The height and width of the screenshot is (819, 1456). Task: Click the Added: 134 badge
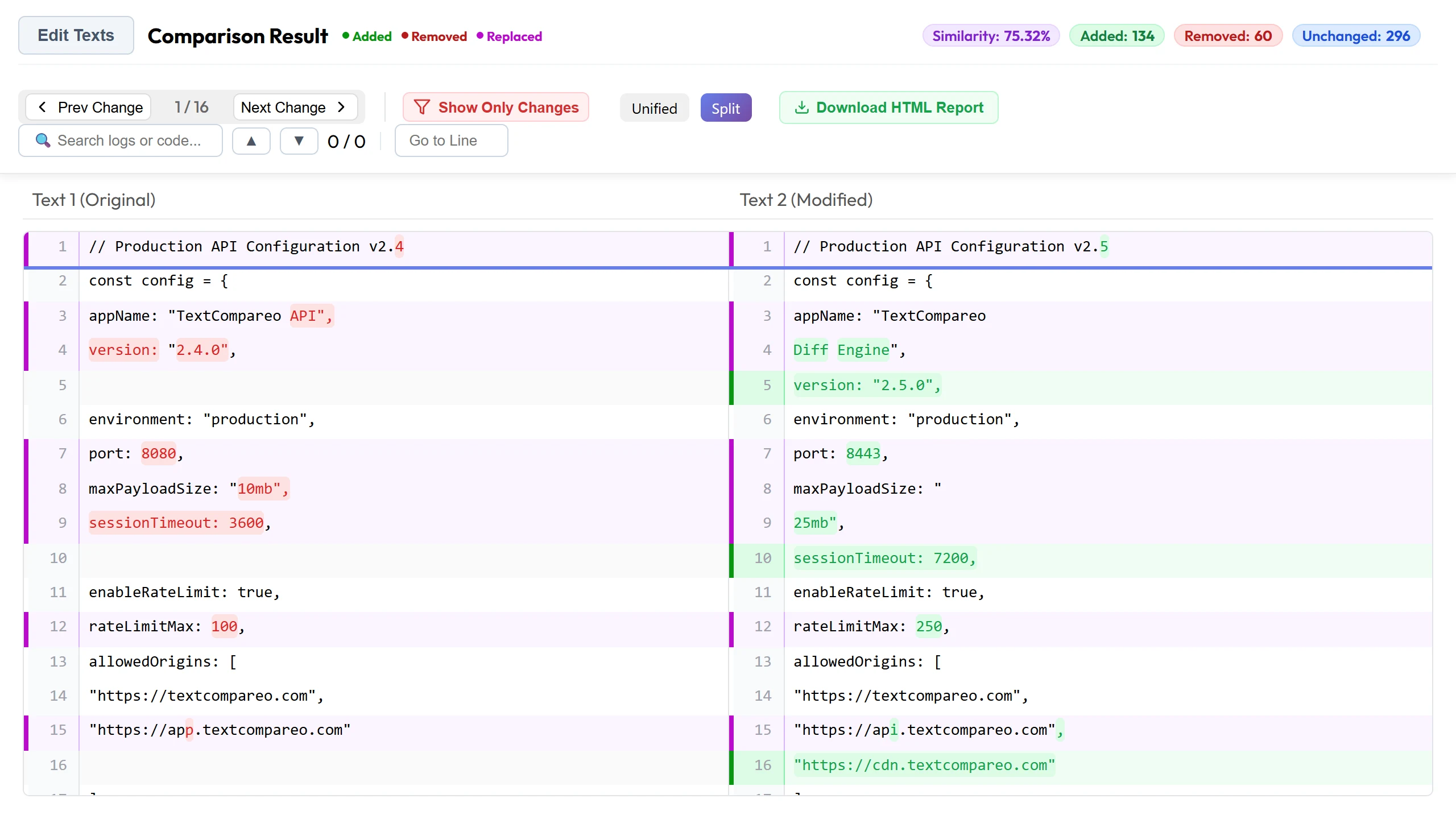(1117, 36)
